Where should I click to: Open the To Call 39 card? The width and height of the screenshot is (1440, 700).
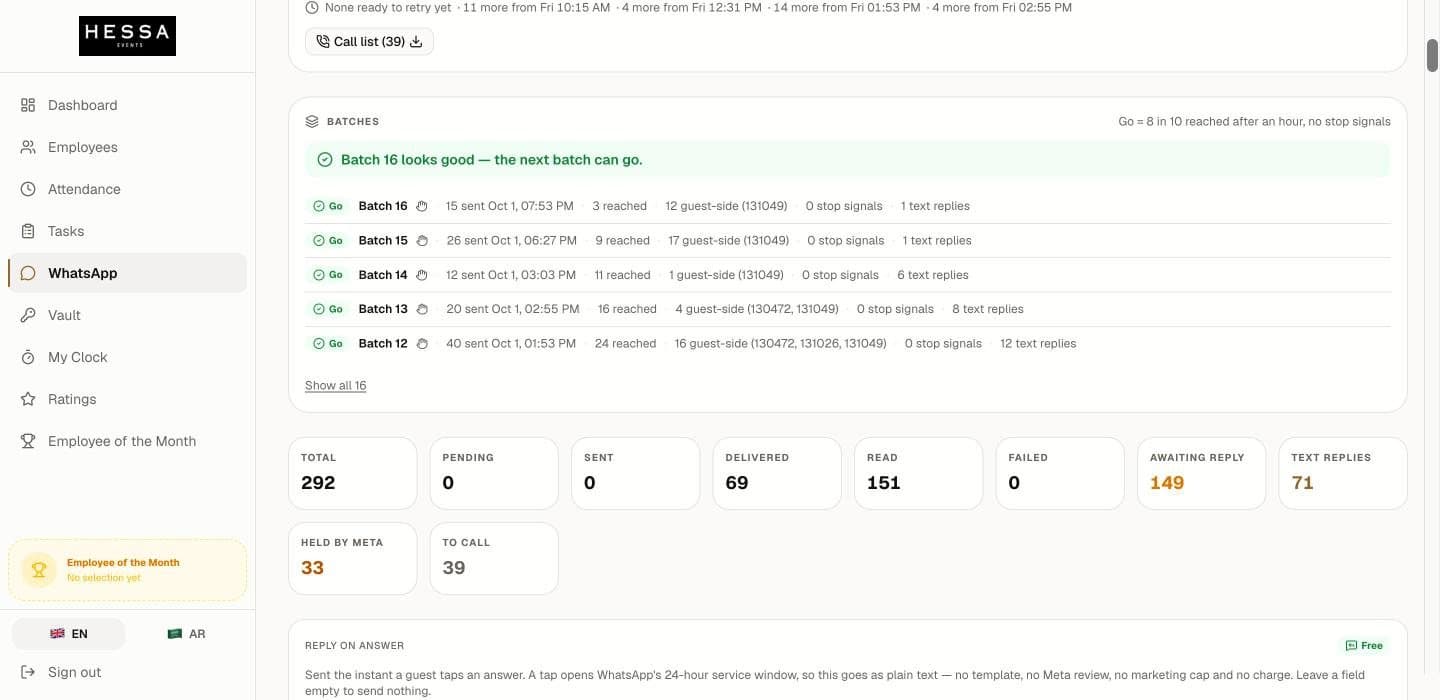point(494,558)
